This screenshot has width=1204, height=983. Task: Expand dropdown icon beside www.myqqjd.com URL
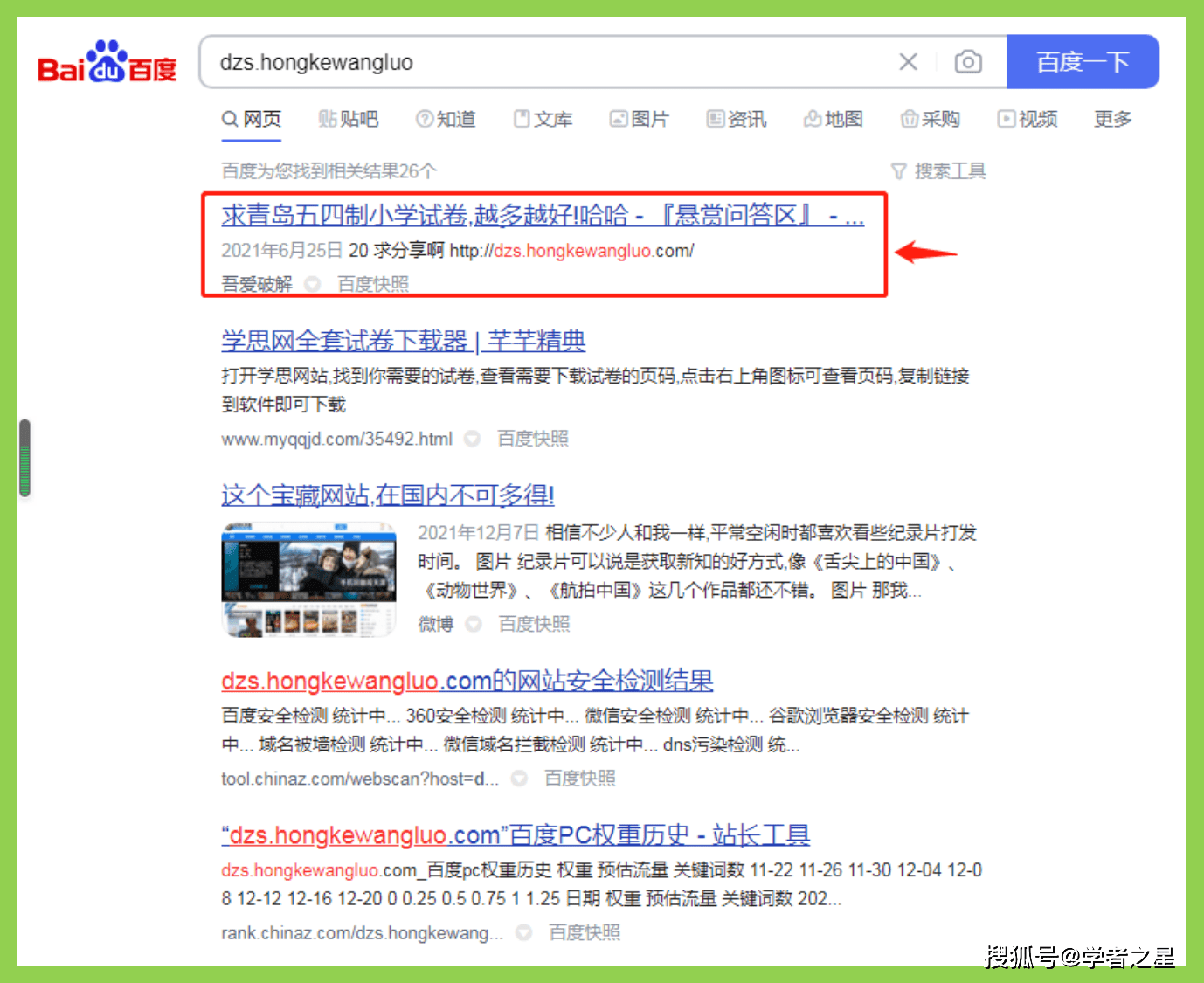click(x=472, y=439)
